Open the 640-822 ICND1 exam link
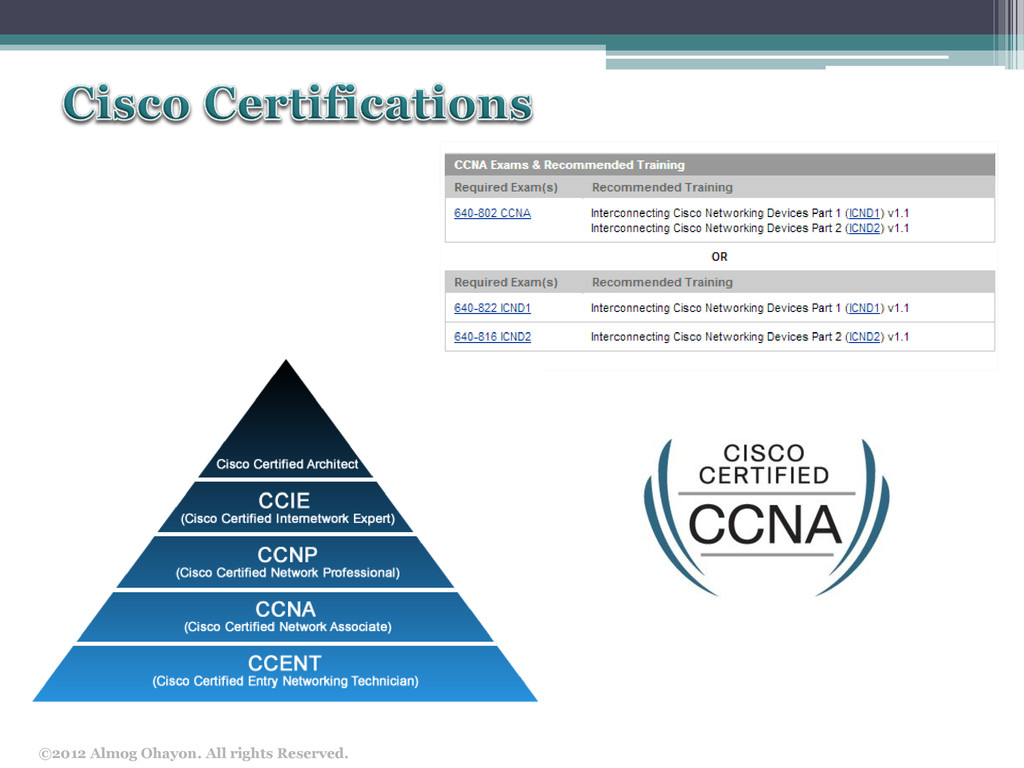The height and width of the screenshot is (768, 1024). tap(492, 308)
